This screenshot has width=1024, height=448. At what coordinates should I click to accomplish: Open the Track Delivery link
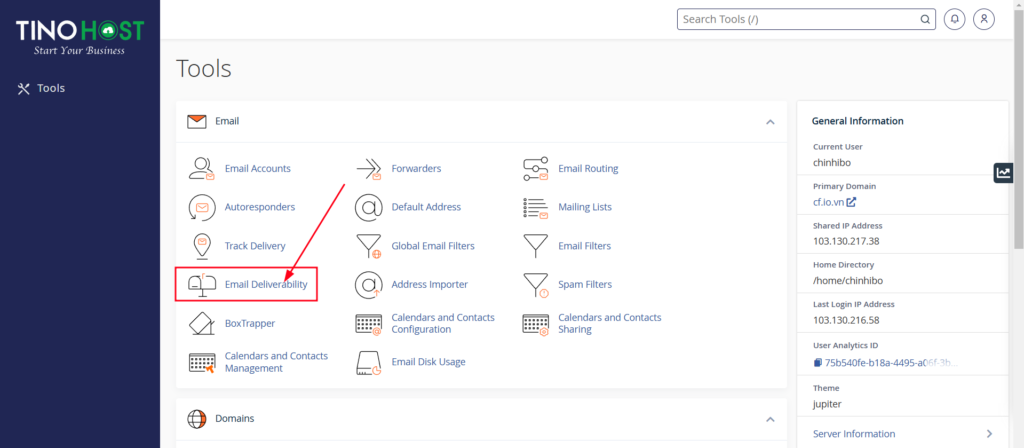pyautogui.click(x=255, y=246)
